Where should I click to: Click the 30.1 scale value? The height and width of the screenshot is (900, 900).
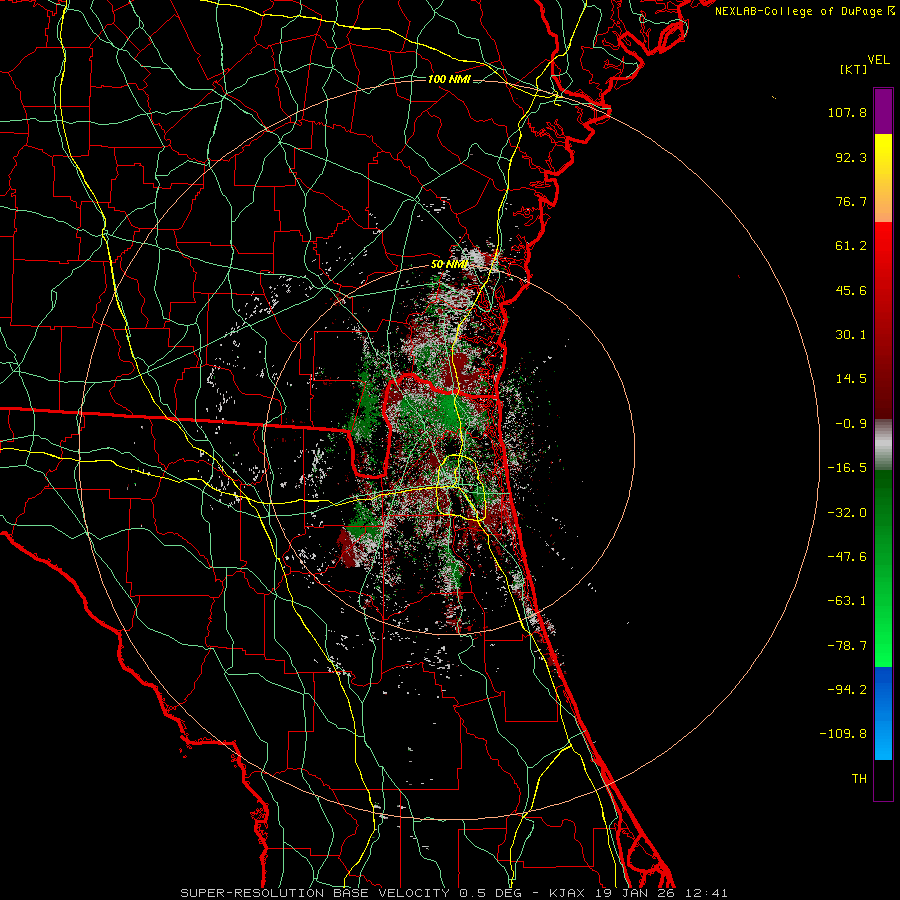point(851,335)
